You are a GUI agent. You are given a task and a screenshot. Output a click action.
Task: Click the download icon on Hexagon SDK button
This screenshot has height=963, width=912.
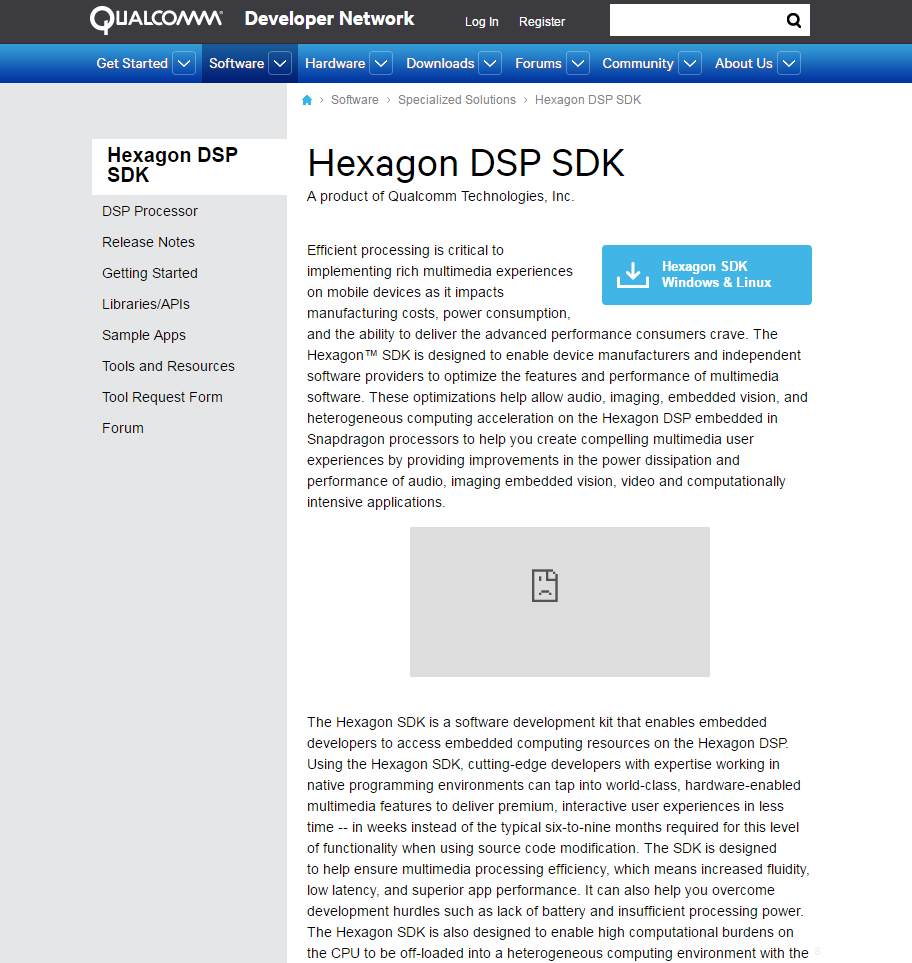[x=633, y=274]
